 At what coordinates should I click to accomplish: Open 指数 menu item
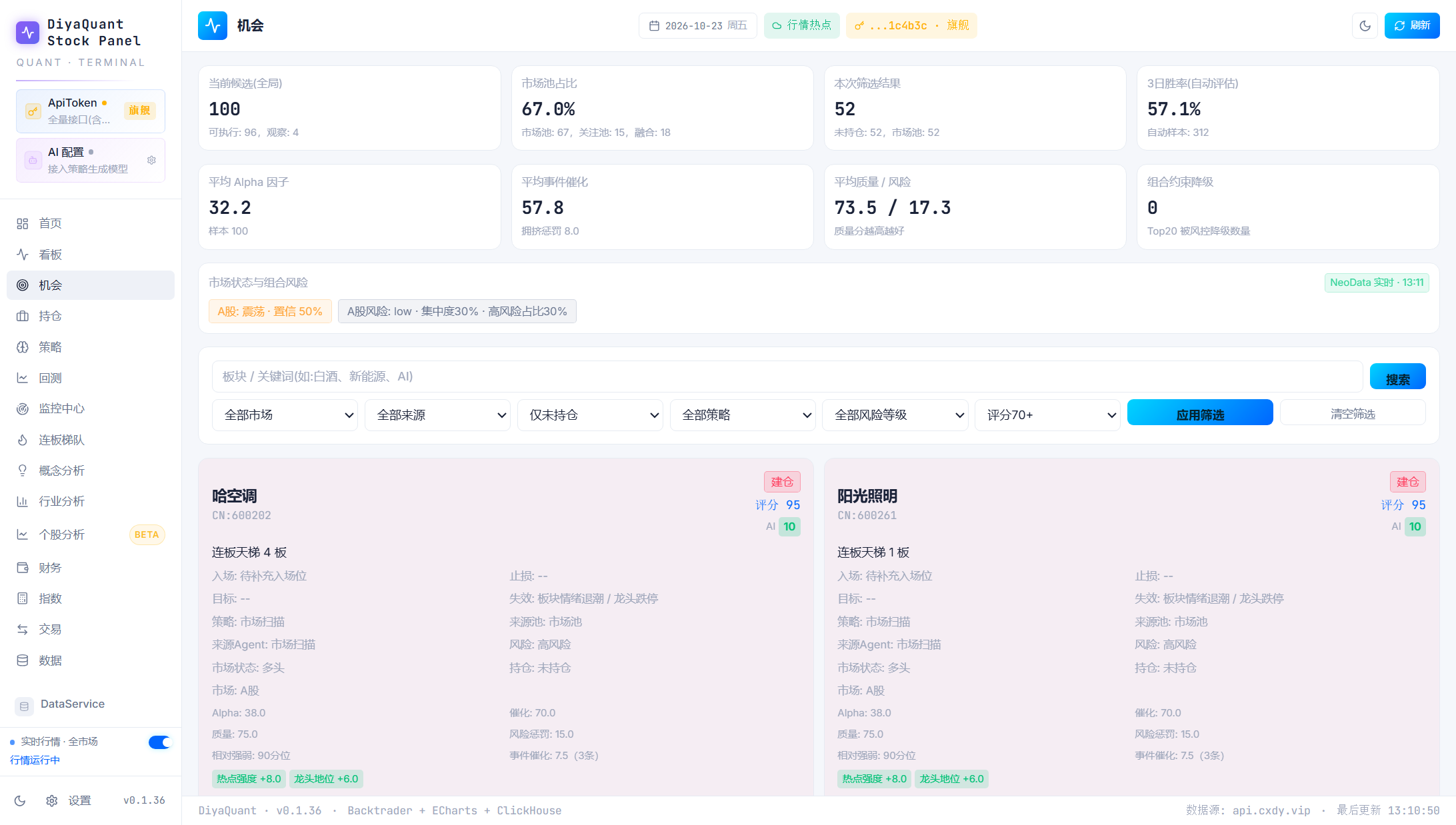tap(91, 598)
